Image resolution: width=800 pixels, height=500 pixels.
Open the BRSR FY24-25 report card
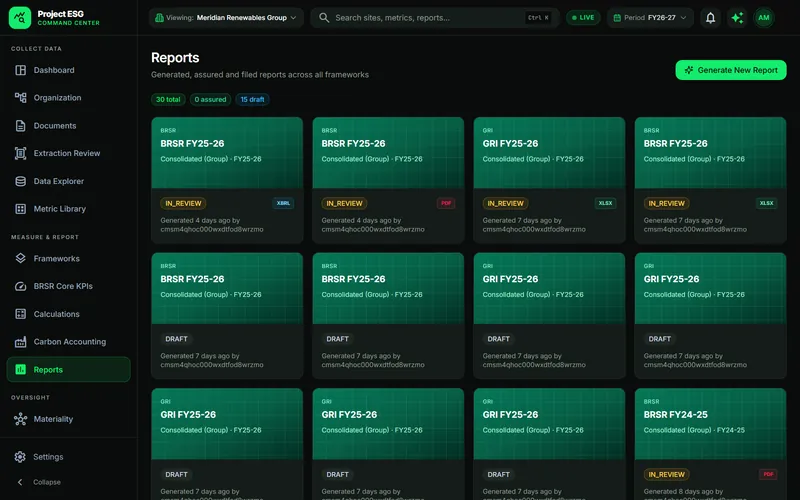click(x=710, y=444)
